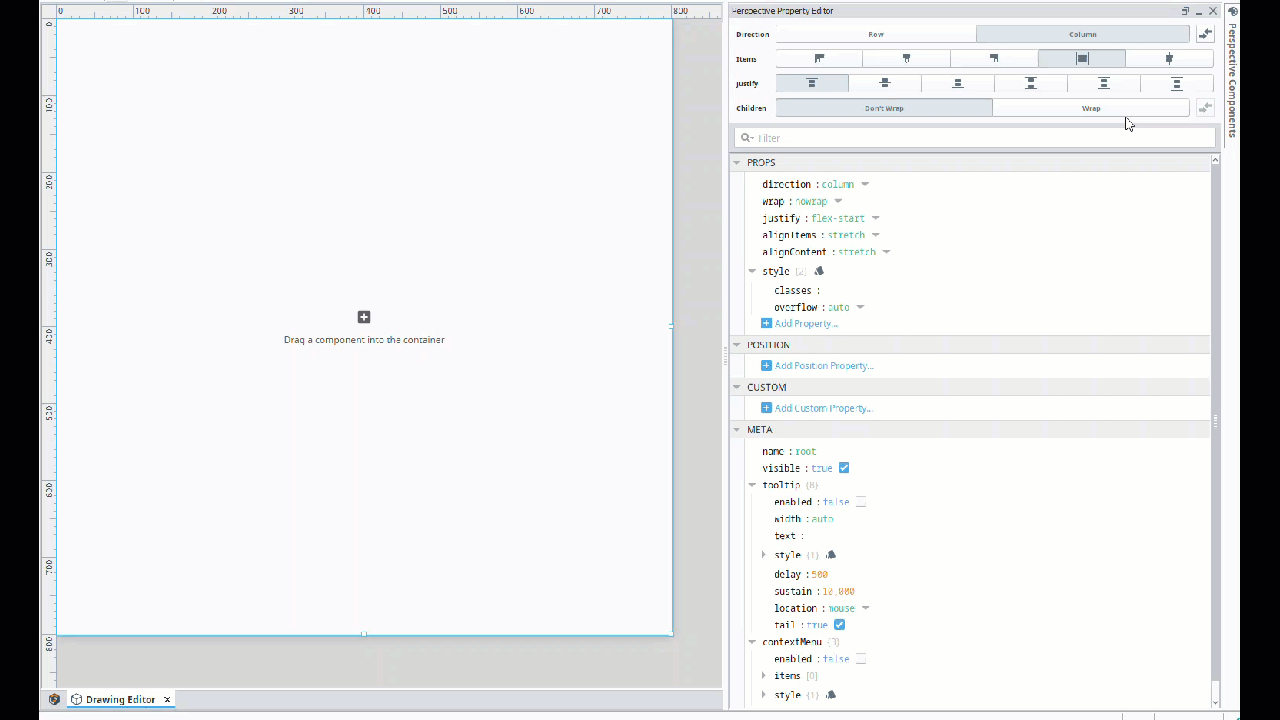Expand the contextMenu items node
Screen dimensions: 1280x720
pyautogui.click(x=764, y=676)
